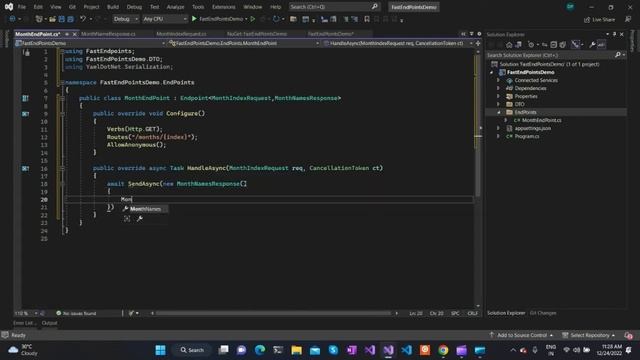
Task: Click screwdriver quick actions icon below MonthNames
Action: pyautogui.click(x=140, y=219)
